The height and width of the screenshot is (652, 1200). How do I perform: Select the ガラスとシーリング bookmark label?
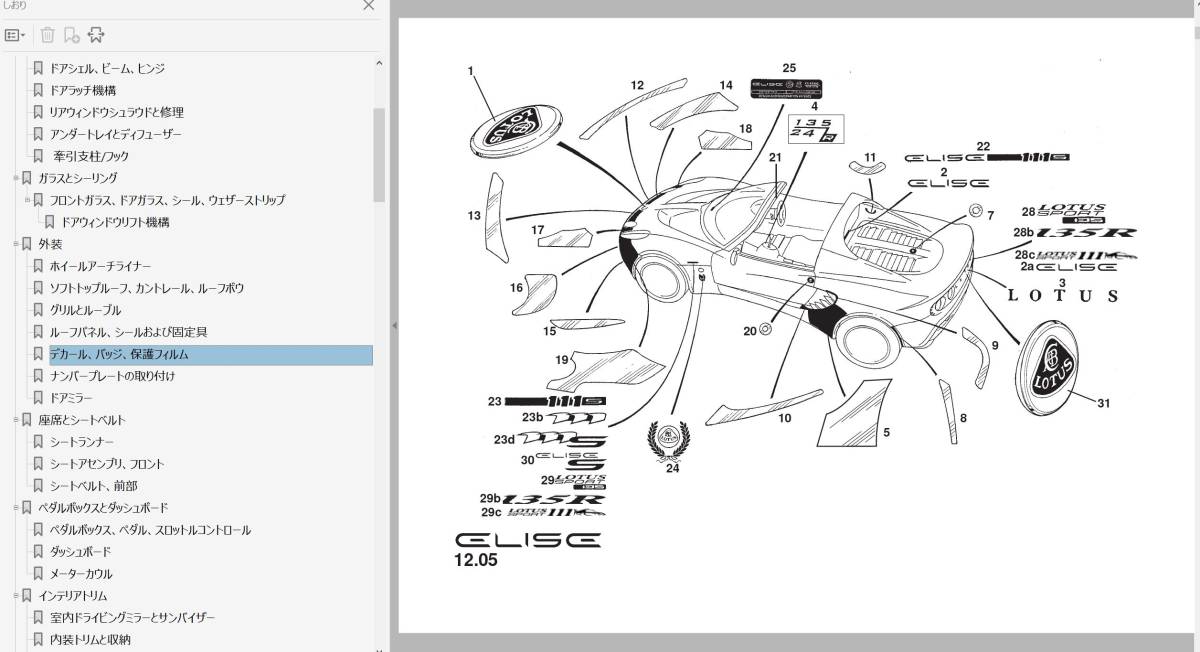point(77,179)
